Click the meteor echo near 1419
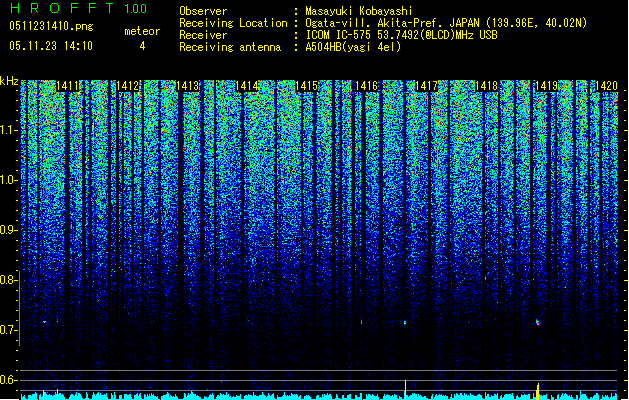Screen dimensions: 629x400 tap(538, 322)
